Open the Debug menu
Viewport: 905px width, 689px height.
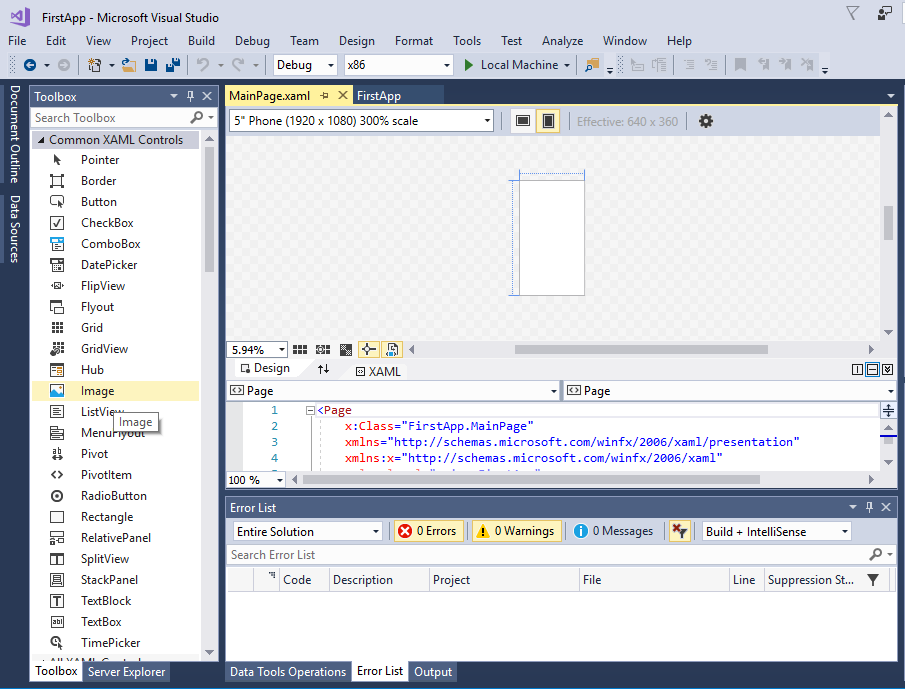click(252, 41)
